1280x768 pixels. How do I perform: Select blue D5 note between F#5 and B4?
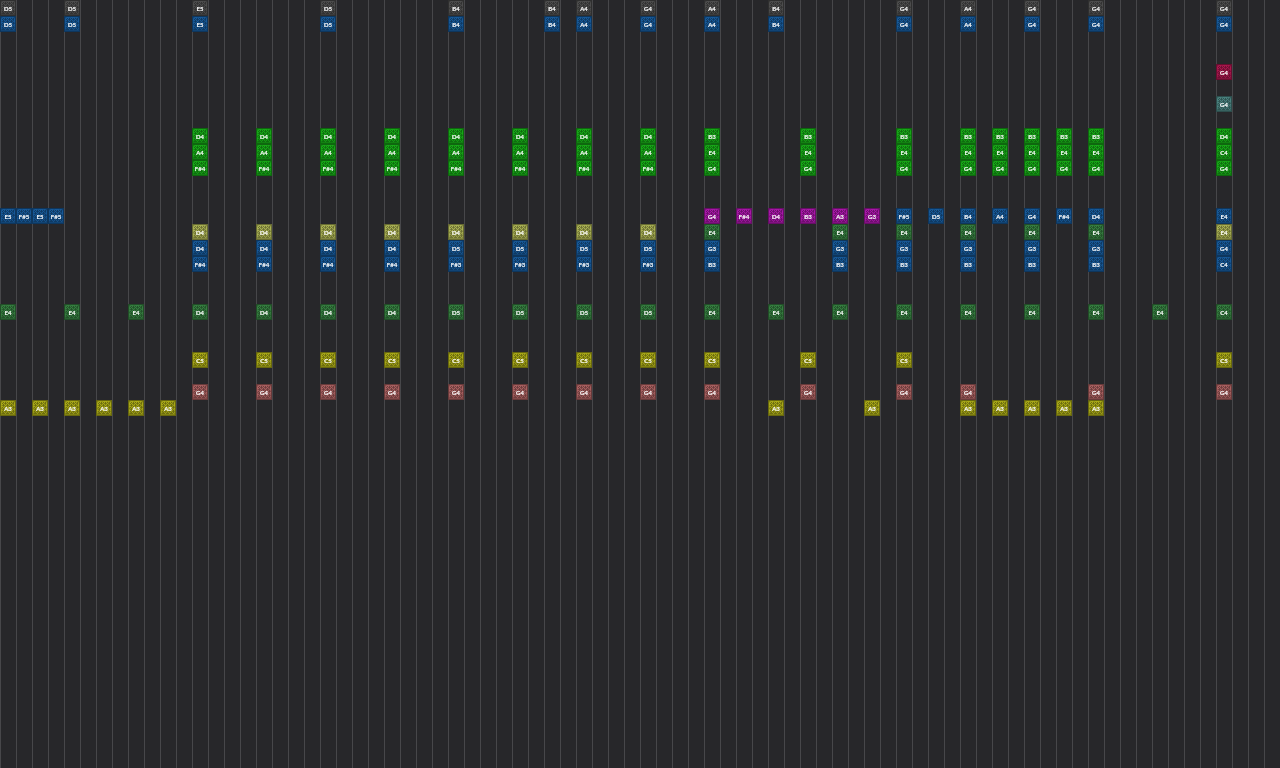(936, 216)
